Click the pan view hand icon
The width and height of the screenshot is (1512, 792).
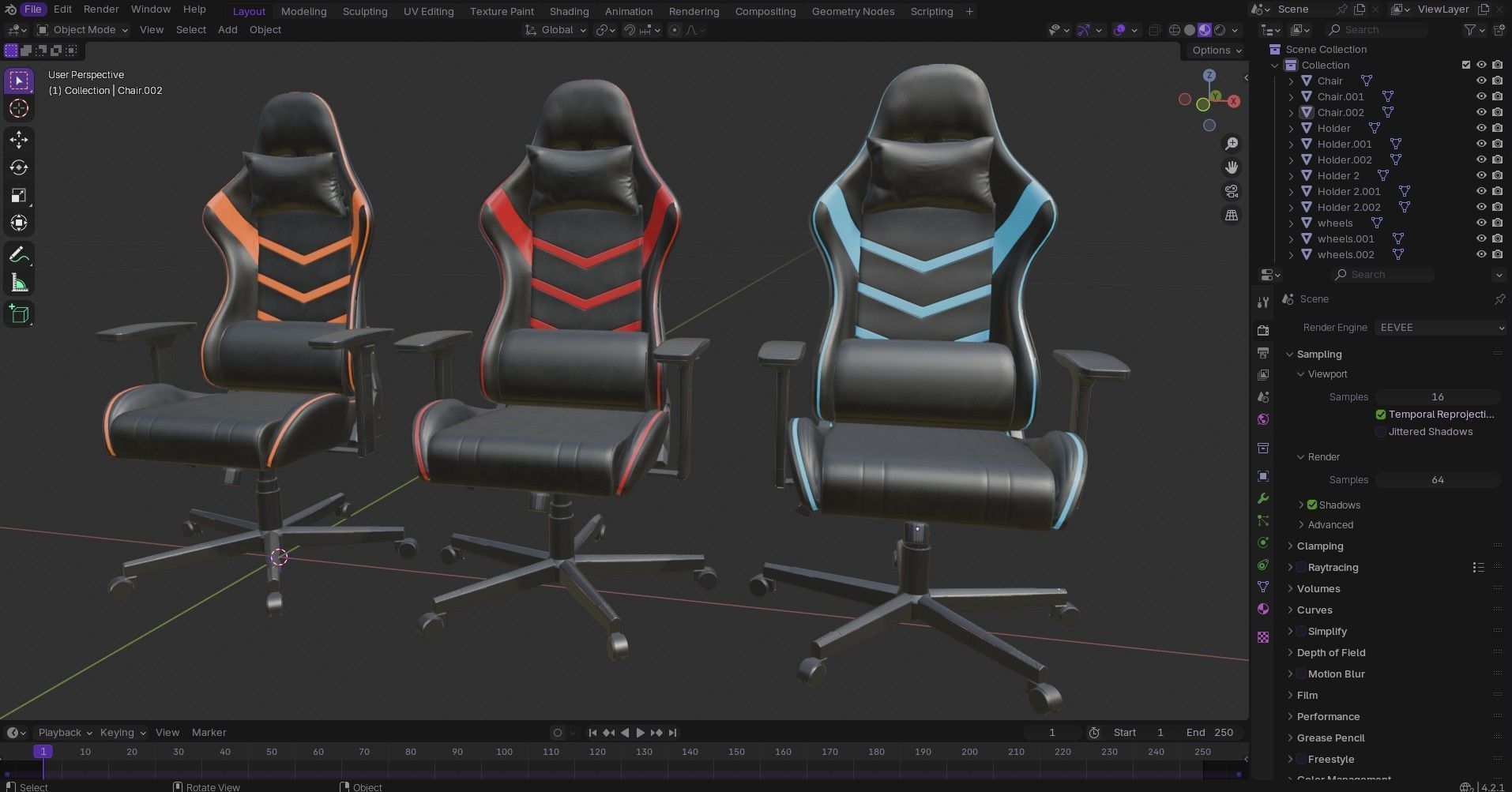(1232, 167)
